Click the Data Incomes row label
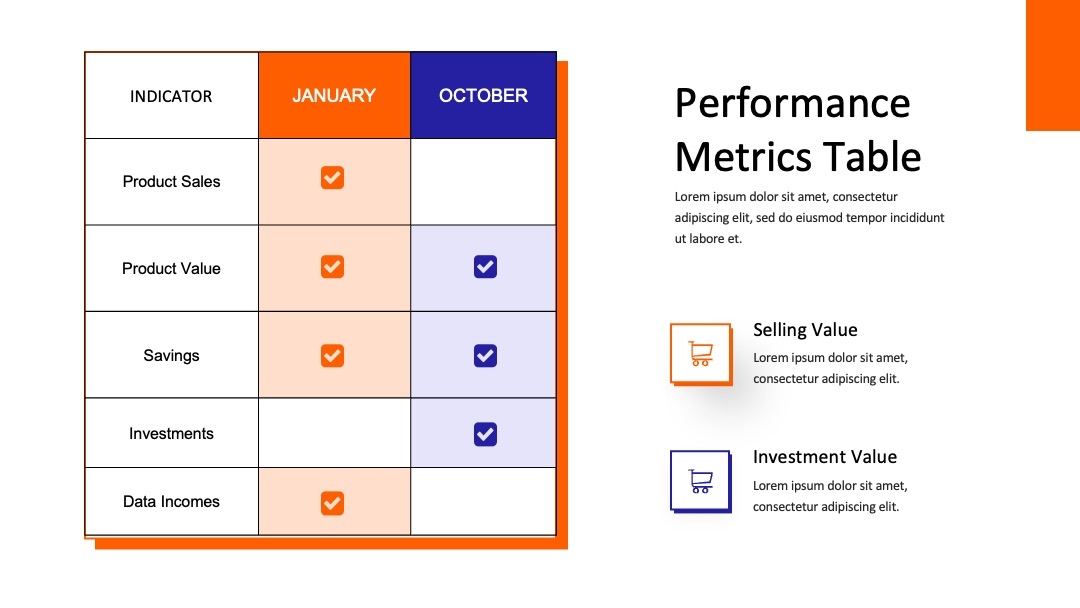 (x=172, y=502)
